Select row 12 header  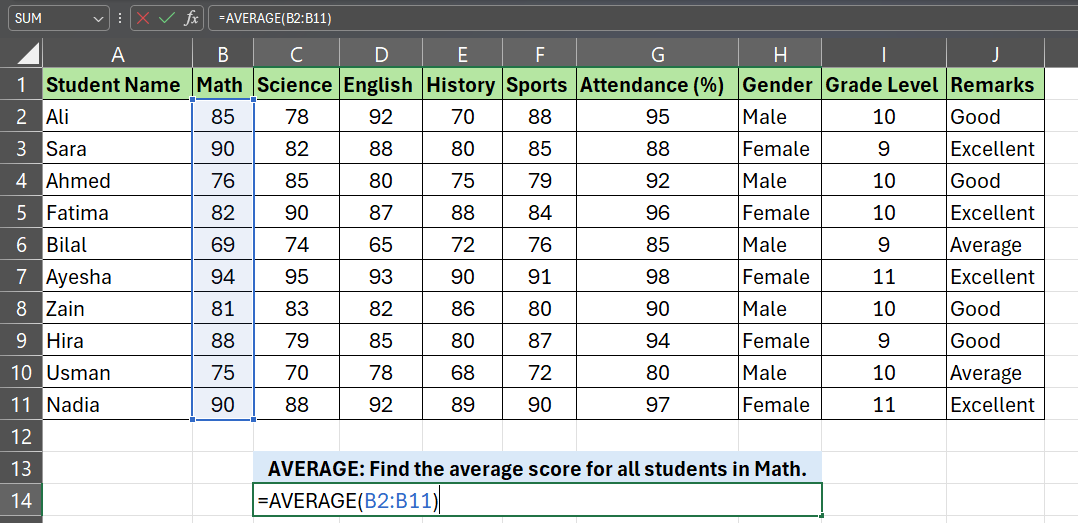tap(21, 436)
